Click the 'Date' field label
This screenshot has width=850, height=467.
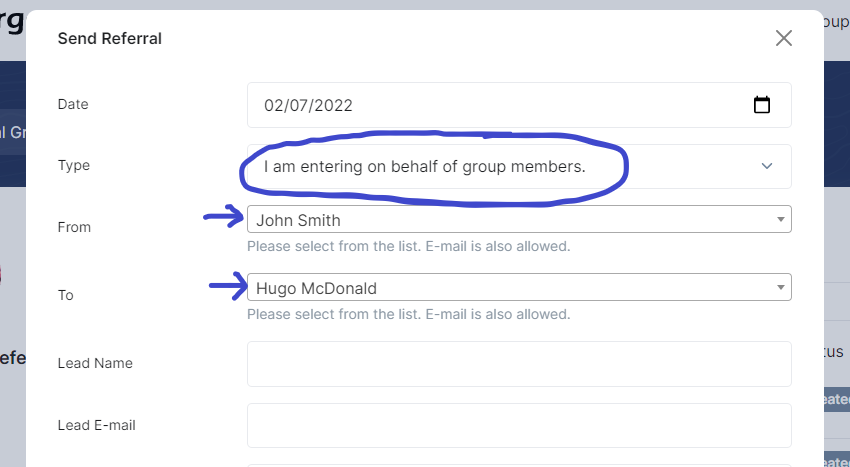[x=73, y=104]
